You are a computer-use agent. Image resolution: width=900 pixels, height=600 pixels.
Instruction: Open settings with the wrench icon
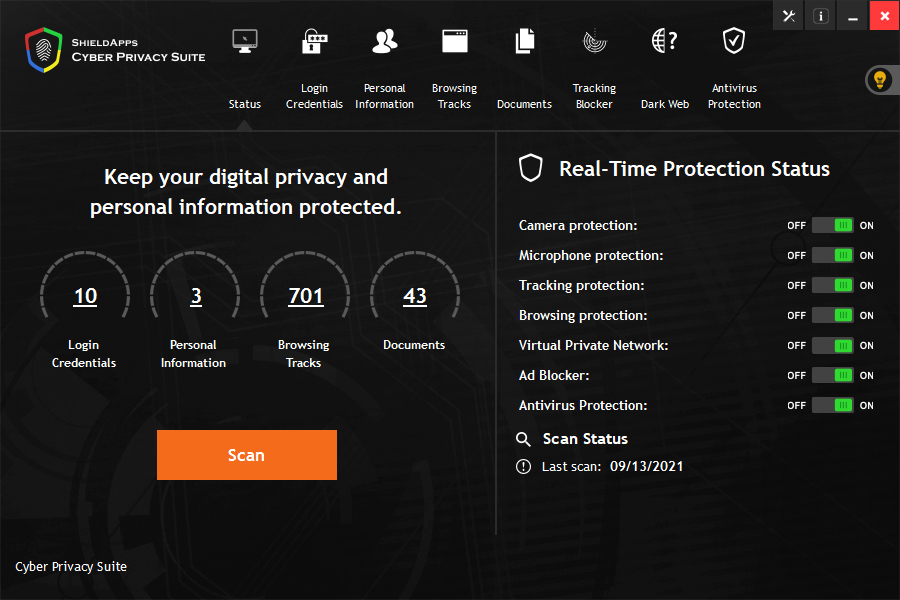(x=788, y=15)
